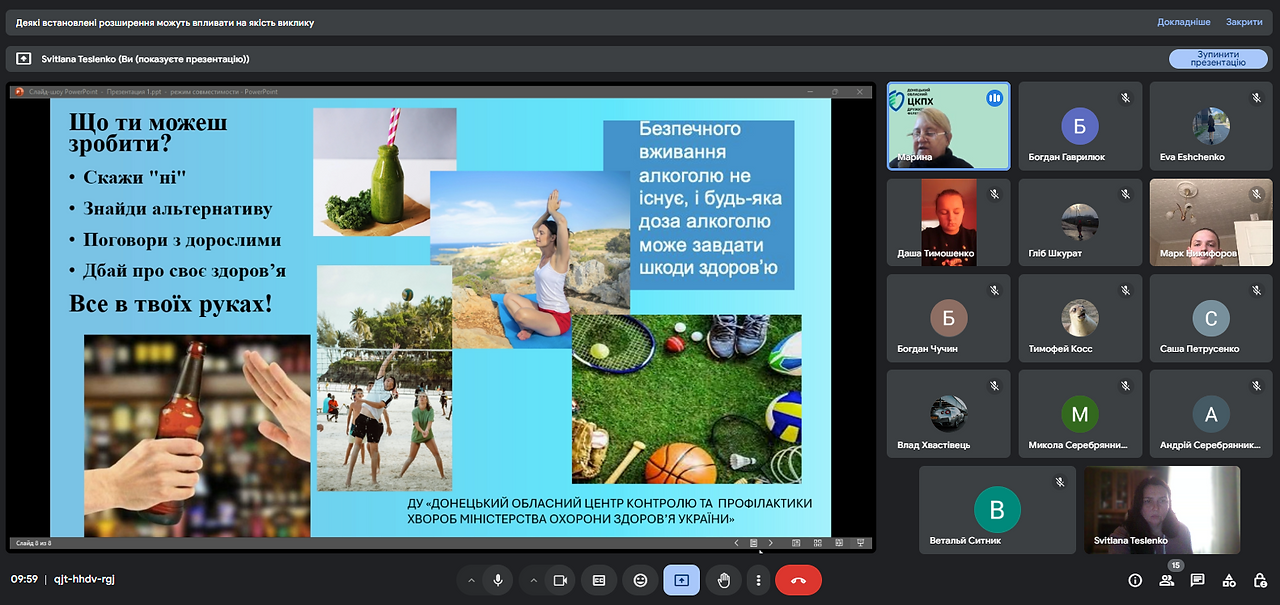Open audio settings arrow beside the microphone

pos(471,580)
